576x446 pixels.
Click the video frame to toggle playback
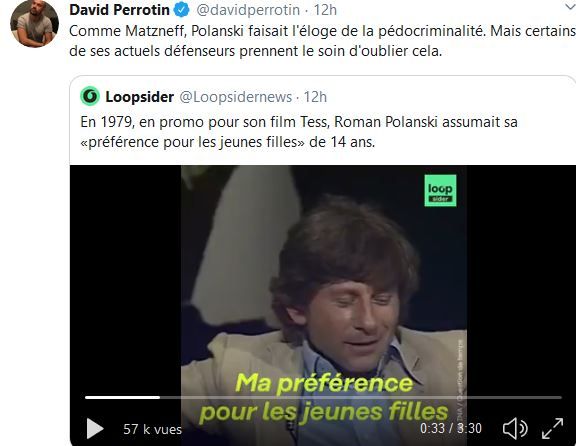click(x=324, y=279)
